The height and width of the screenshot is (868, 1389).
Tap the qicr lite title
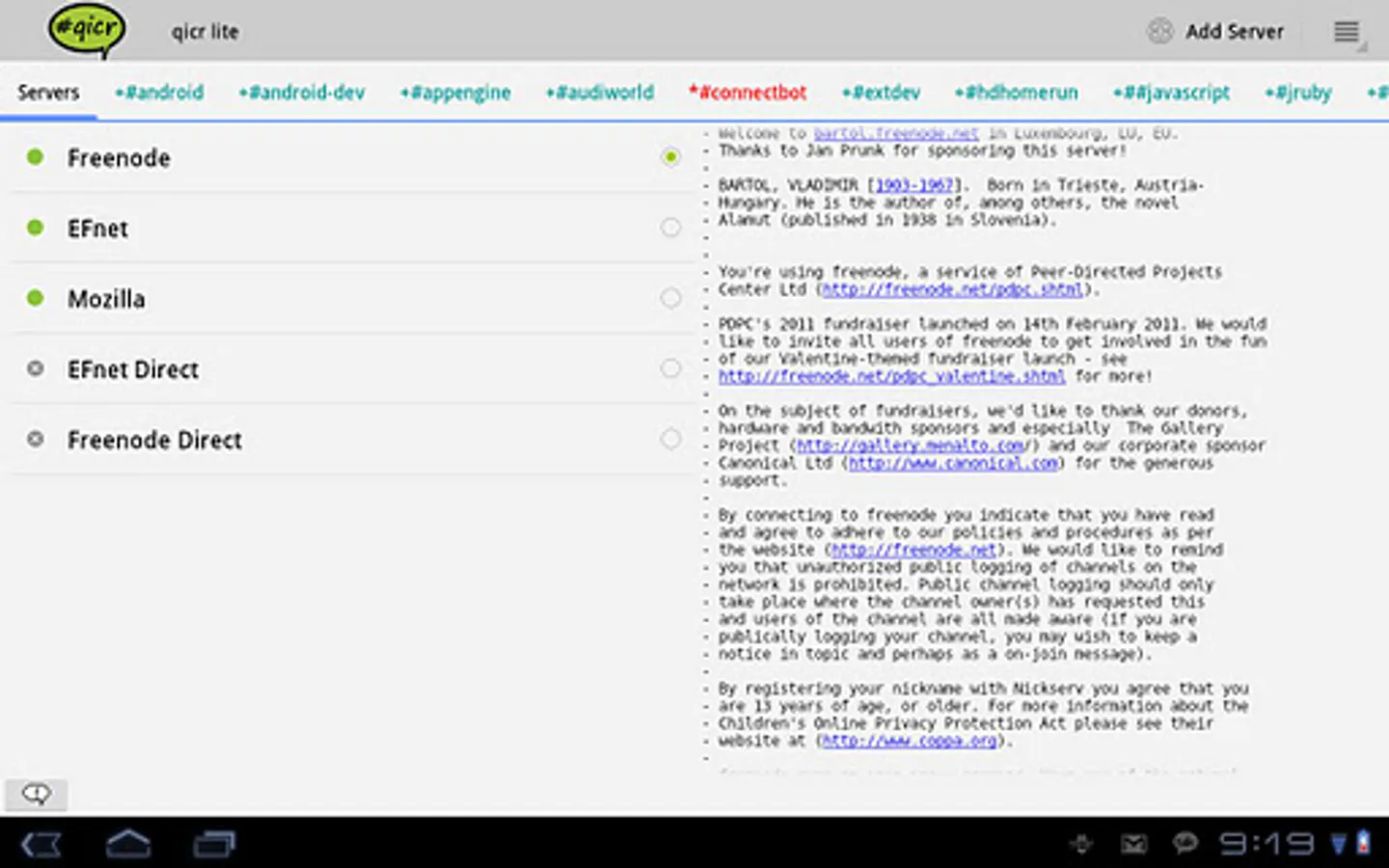pyautogui.click(x=204, y=32)
